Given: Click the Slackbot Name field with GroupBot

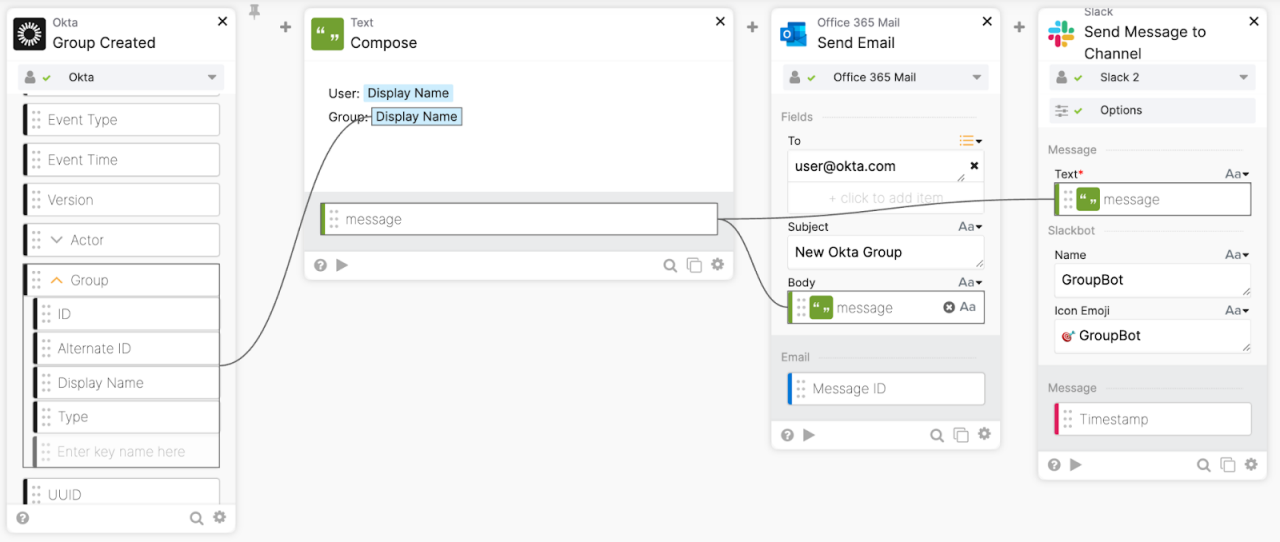Looking at the screenshot, I should tap(1150, 280).
